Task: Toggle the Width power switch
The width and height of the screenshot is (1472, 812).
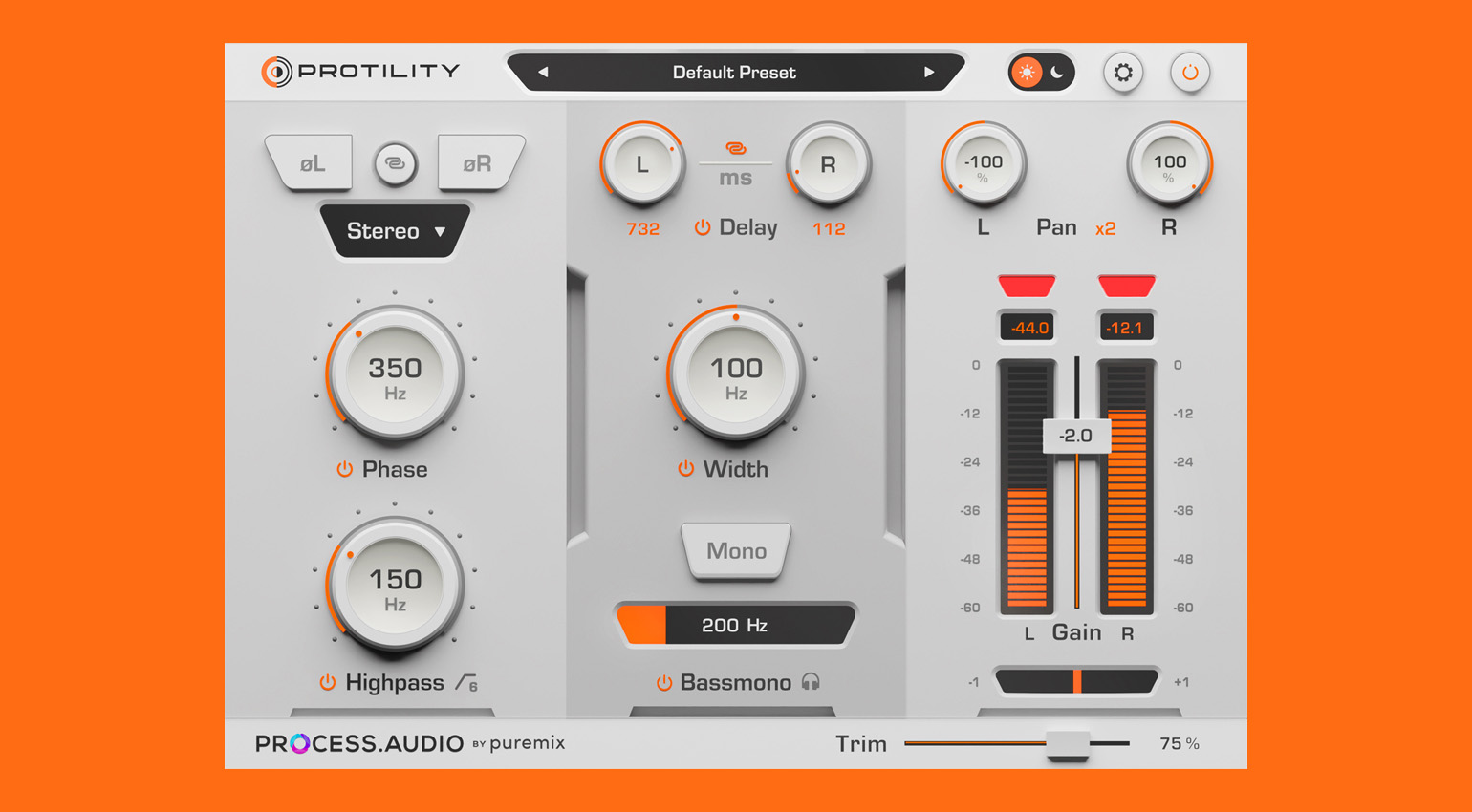Action: (x=685, y=469)
